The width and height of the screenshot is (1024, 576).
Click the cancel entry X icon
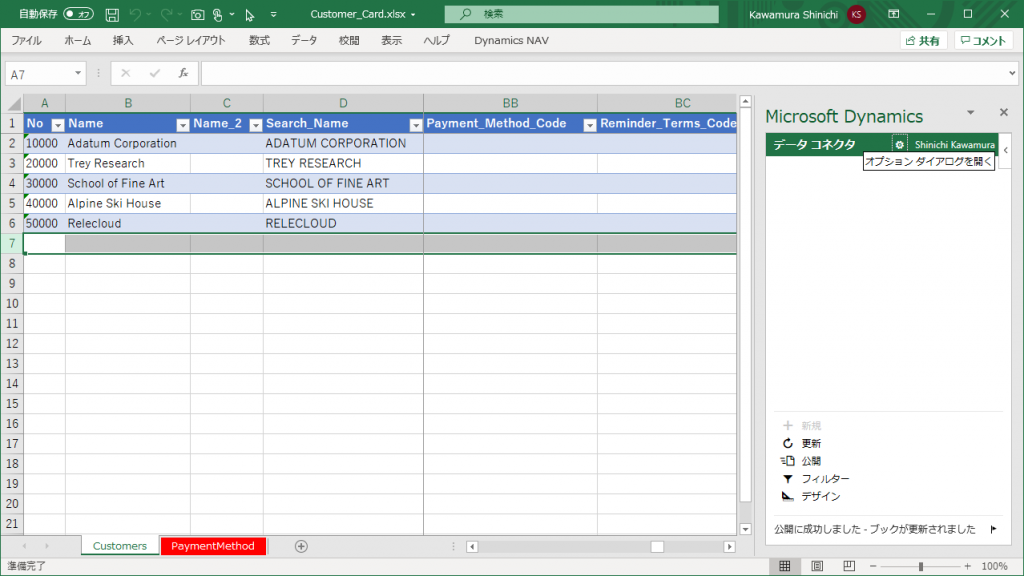[125, 74]
